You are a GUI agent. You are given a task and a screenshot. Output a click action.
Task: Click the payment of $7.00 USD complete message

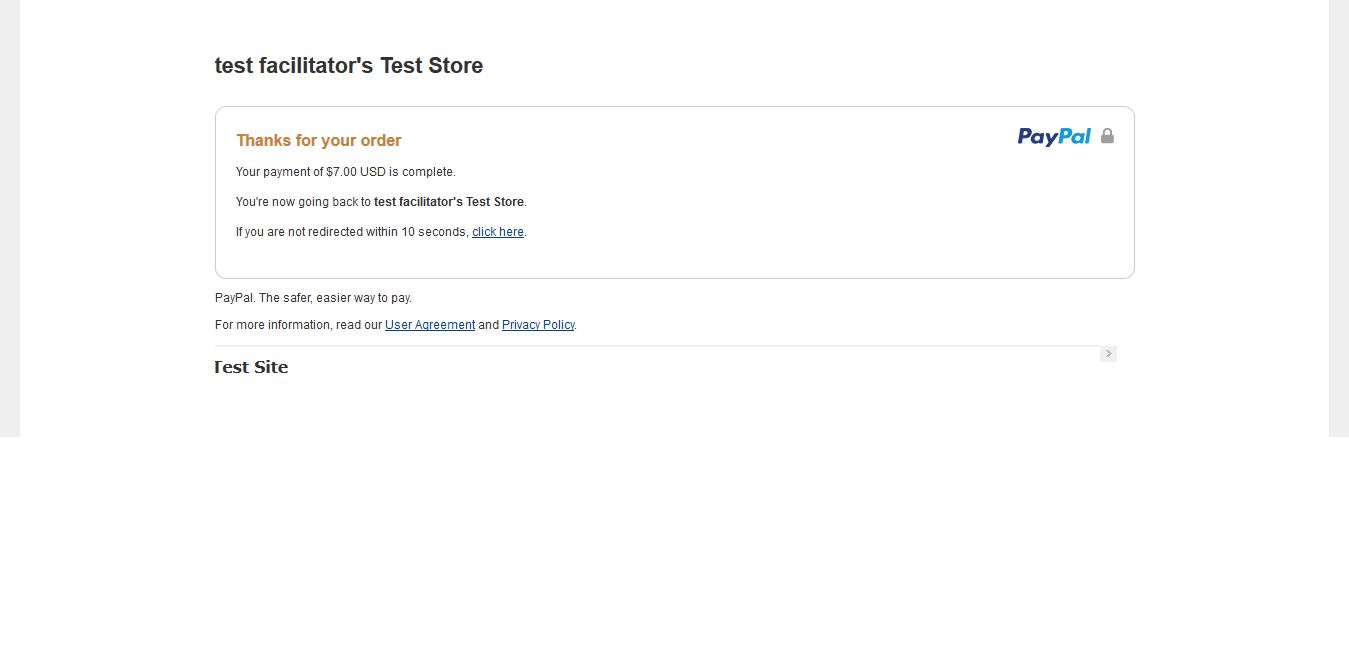pos(346,172)
